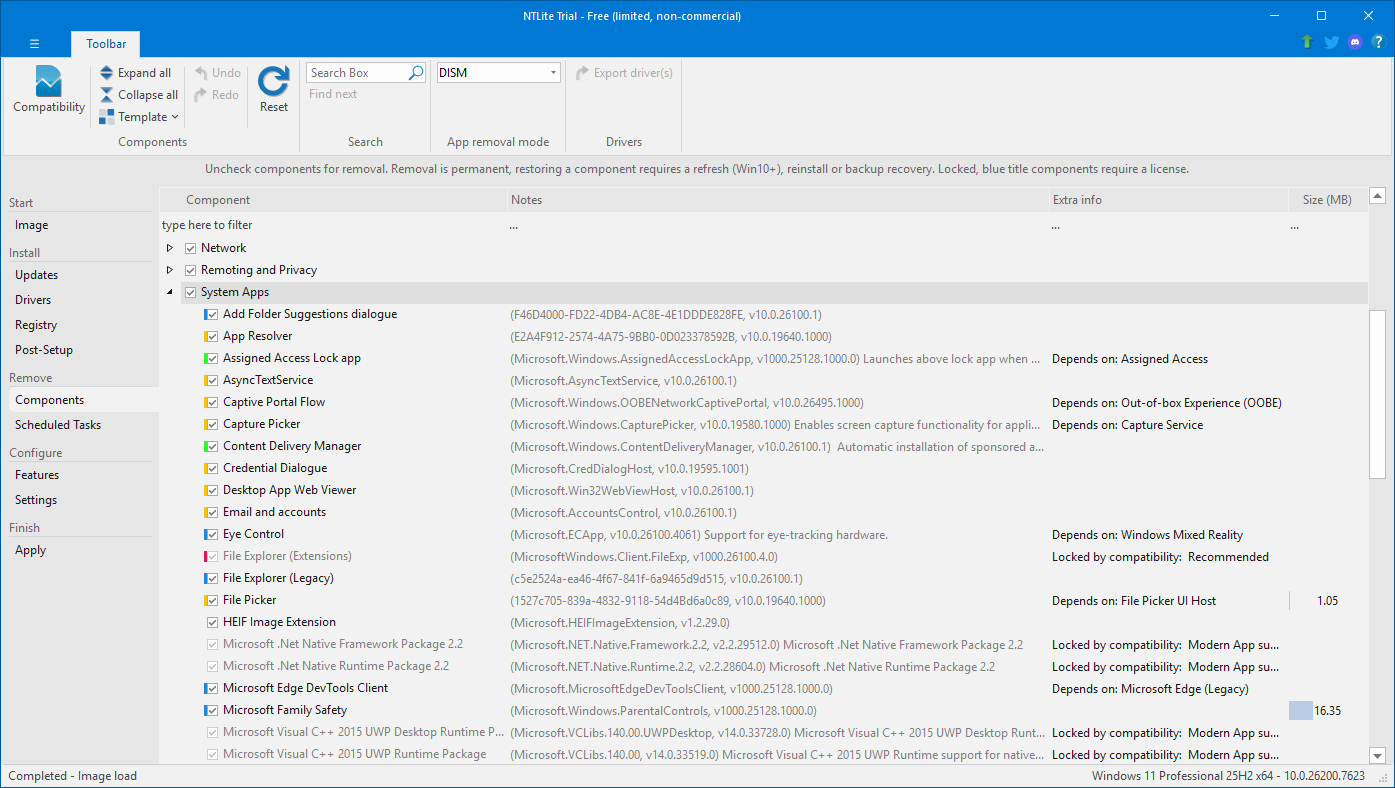Uncheck Content Delivery Manager checkbox
The height and width of the screenshot is (788, 1395).
[x=212, y=446]
